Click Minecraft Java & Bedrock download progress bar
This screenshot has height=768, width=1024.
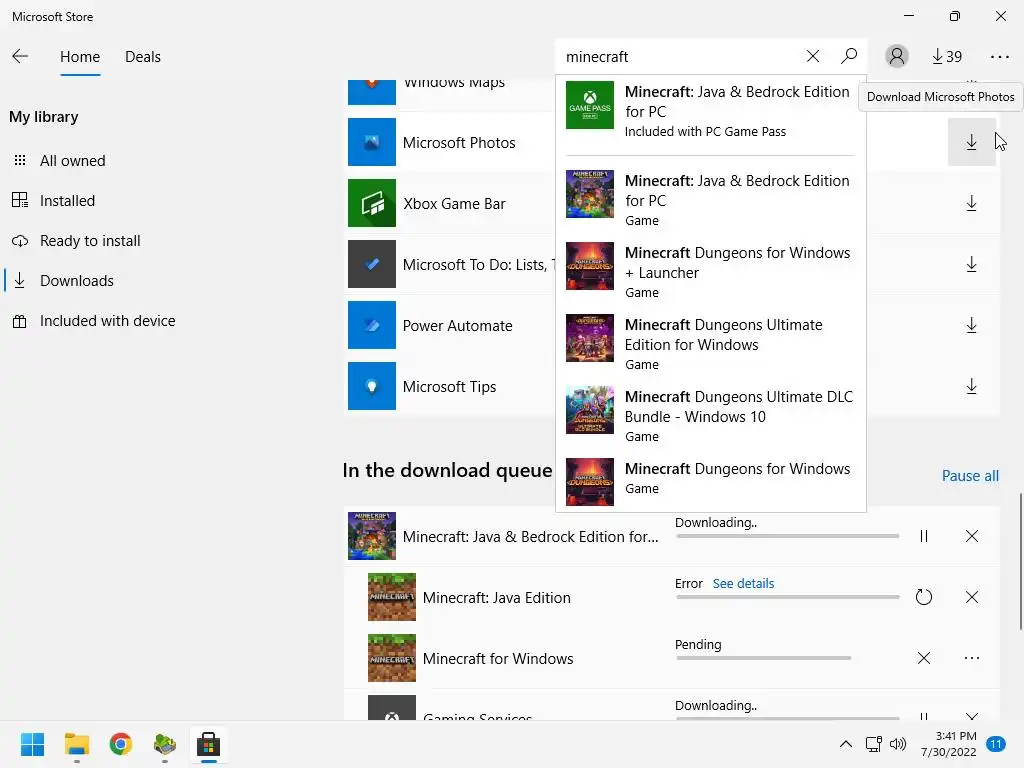point(788,536)
